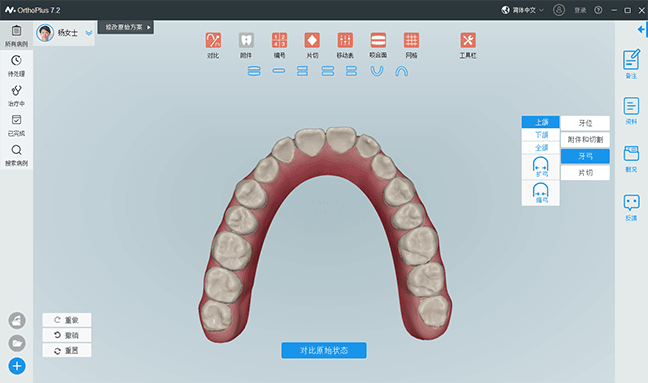Click the 缩弓 arch contraction icon
The height and width of the screenshot is (383, 648).
point(541,193)
